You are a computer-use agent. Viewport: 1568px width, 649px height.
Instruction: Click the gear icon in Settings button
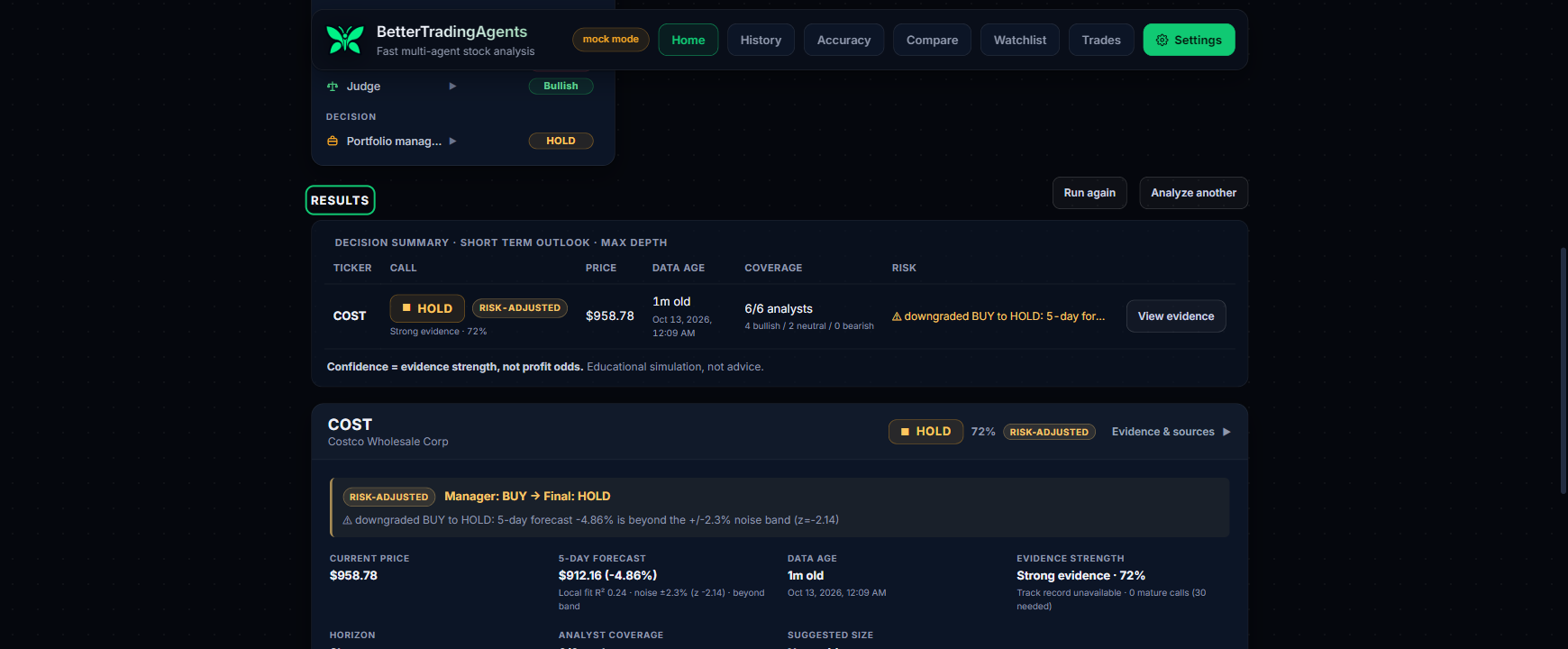(x=1162, y=40)
